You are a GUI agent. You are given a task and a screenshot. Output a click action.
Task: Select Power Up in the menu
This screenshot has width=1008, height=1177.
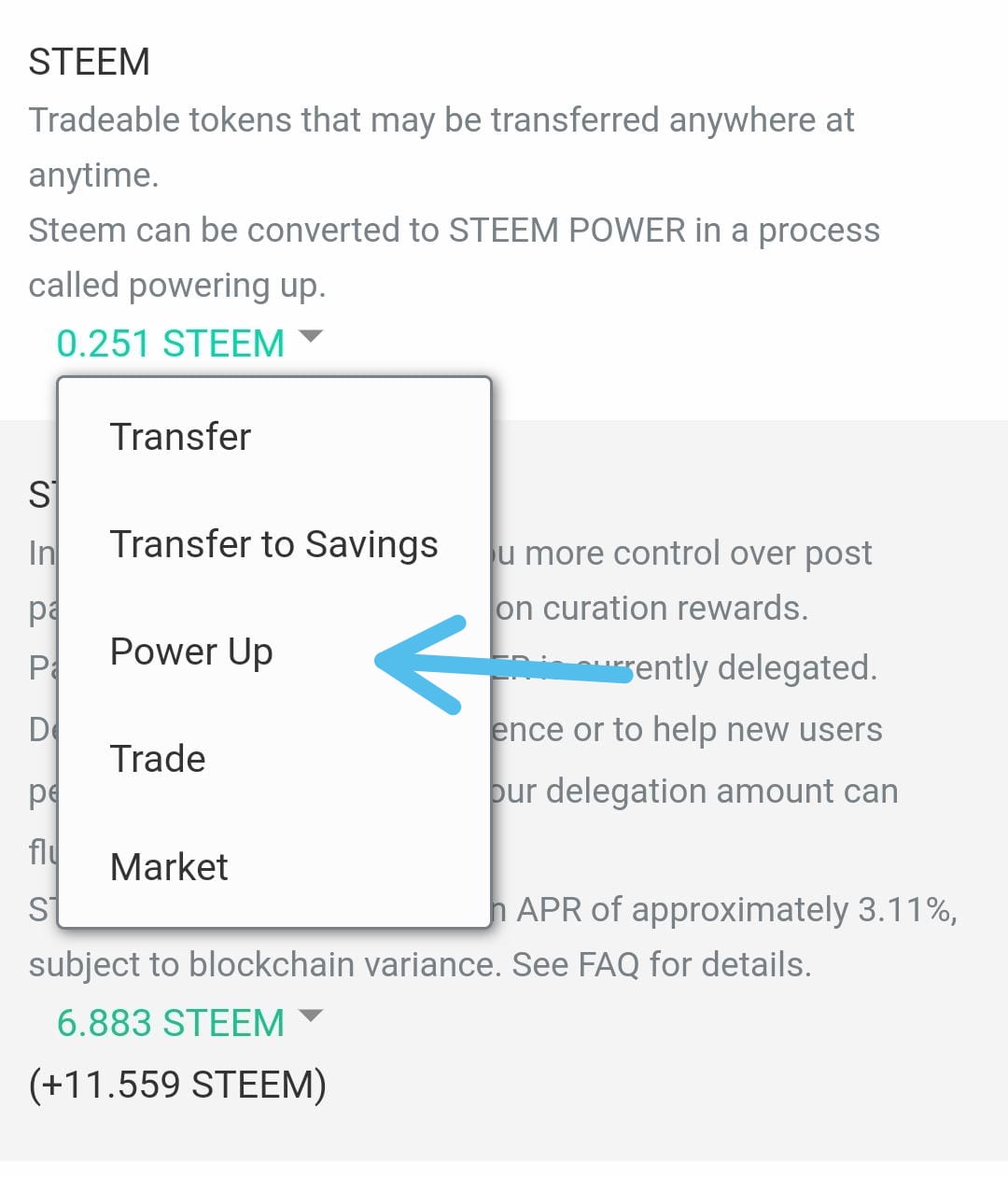[x=191, y=652]
